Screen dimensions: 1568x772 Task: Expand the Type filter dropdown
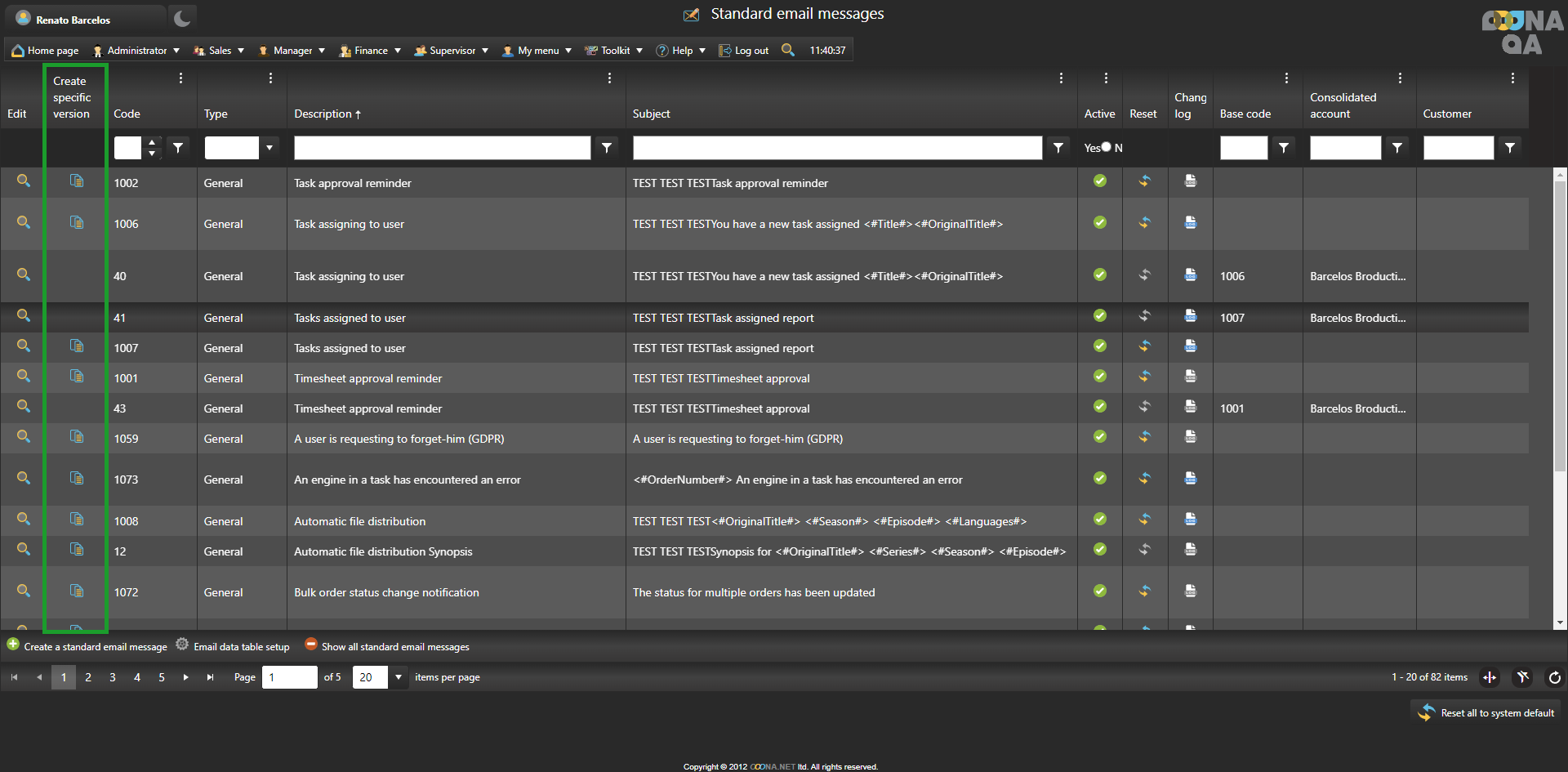269,148
